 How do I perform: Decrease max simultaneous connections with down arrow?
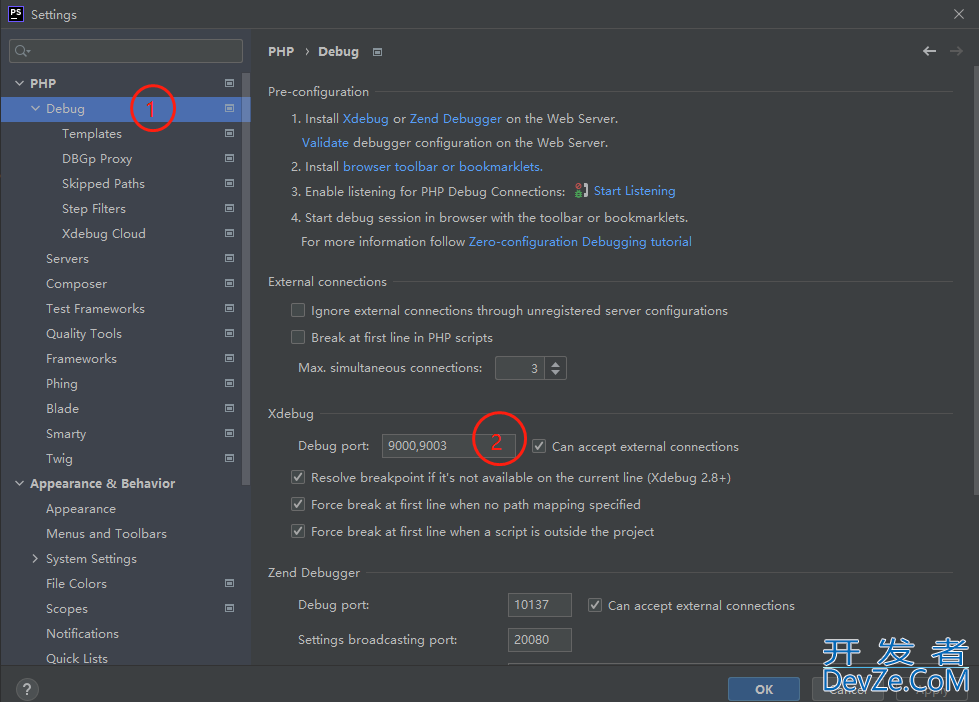[x=555, y=373]
